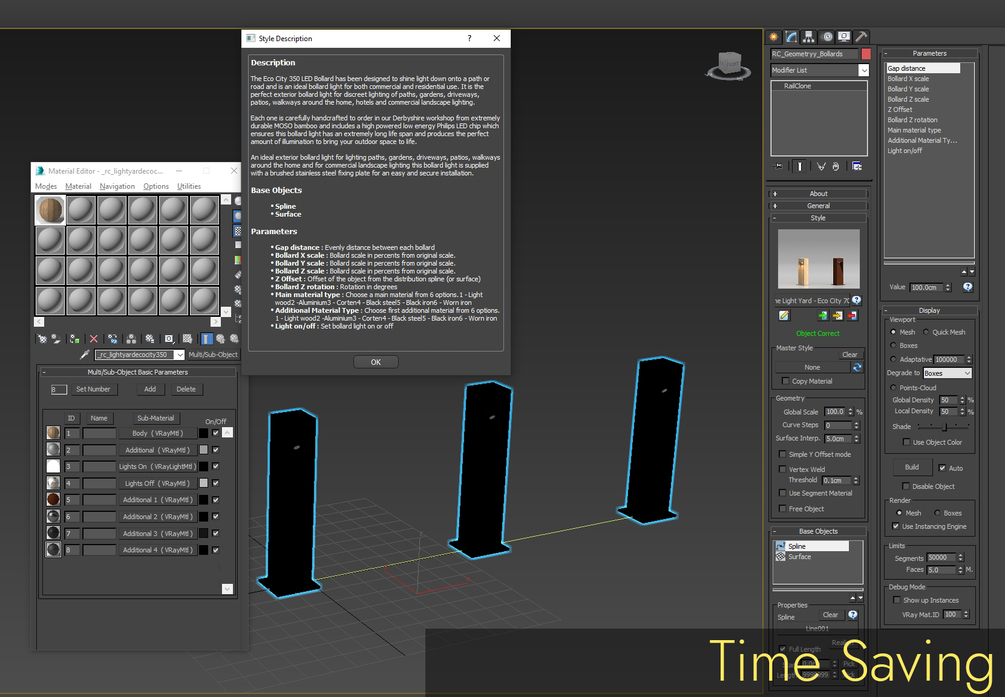
Task: Click the Add sub-material button
Action: [150, 389]
